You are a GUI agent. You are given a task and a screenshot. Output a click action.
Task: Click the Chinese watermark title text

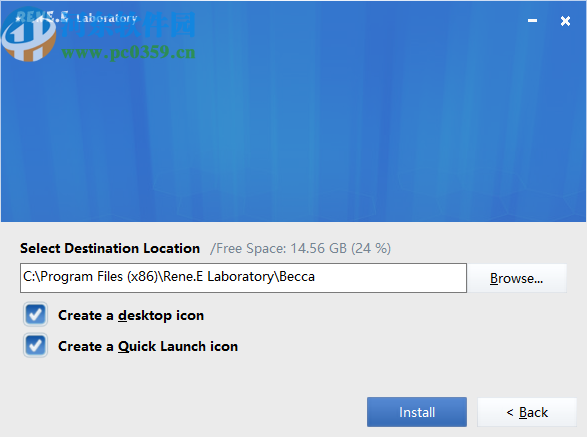point(128,25)
